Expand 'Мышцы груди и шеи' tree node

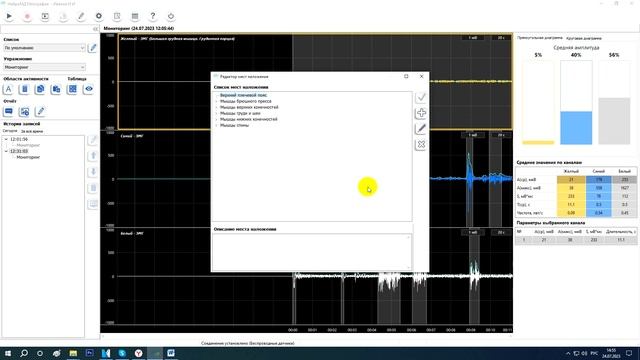[216, 113]
